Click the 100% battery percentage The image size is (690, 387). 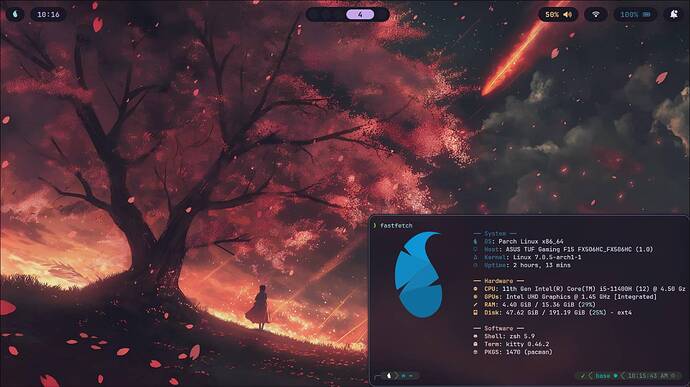[629, 15]
